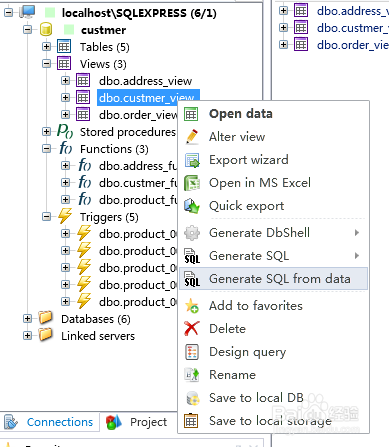Expand dbo.address_ item in right panel
Viewport: 389px width, 447px height.
tap(284, 11)
